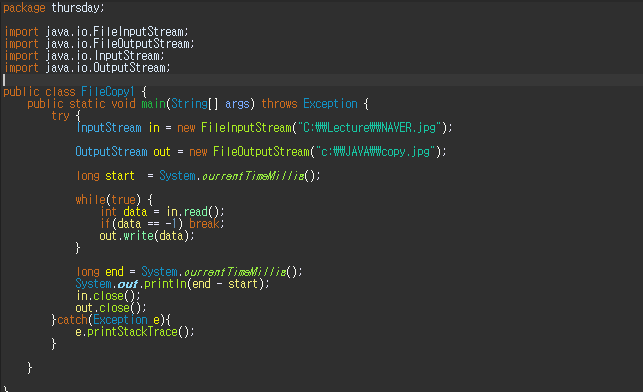Click the 'try' keyword
Screen dimensions: 643x392
click(x=60, y=116)
